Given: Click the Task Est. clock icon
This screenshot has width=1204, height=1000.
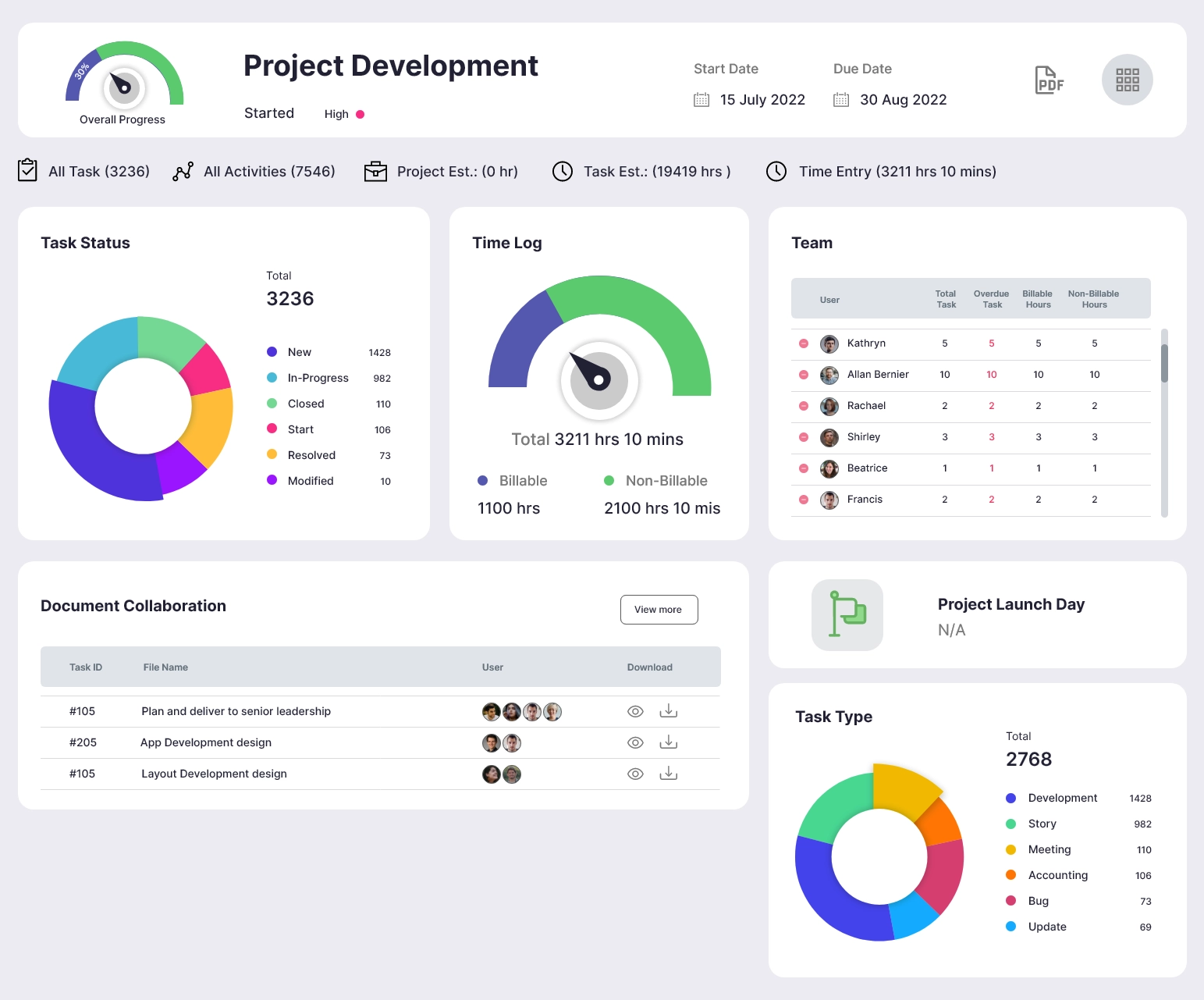Looking at the screenshot, I should (x=563, y=171).
